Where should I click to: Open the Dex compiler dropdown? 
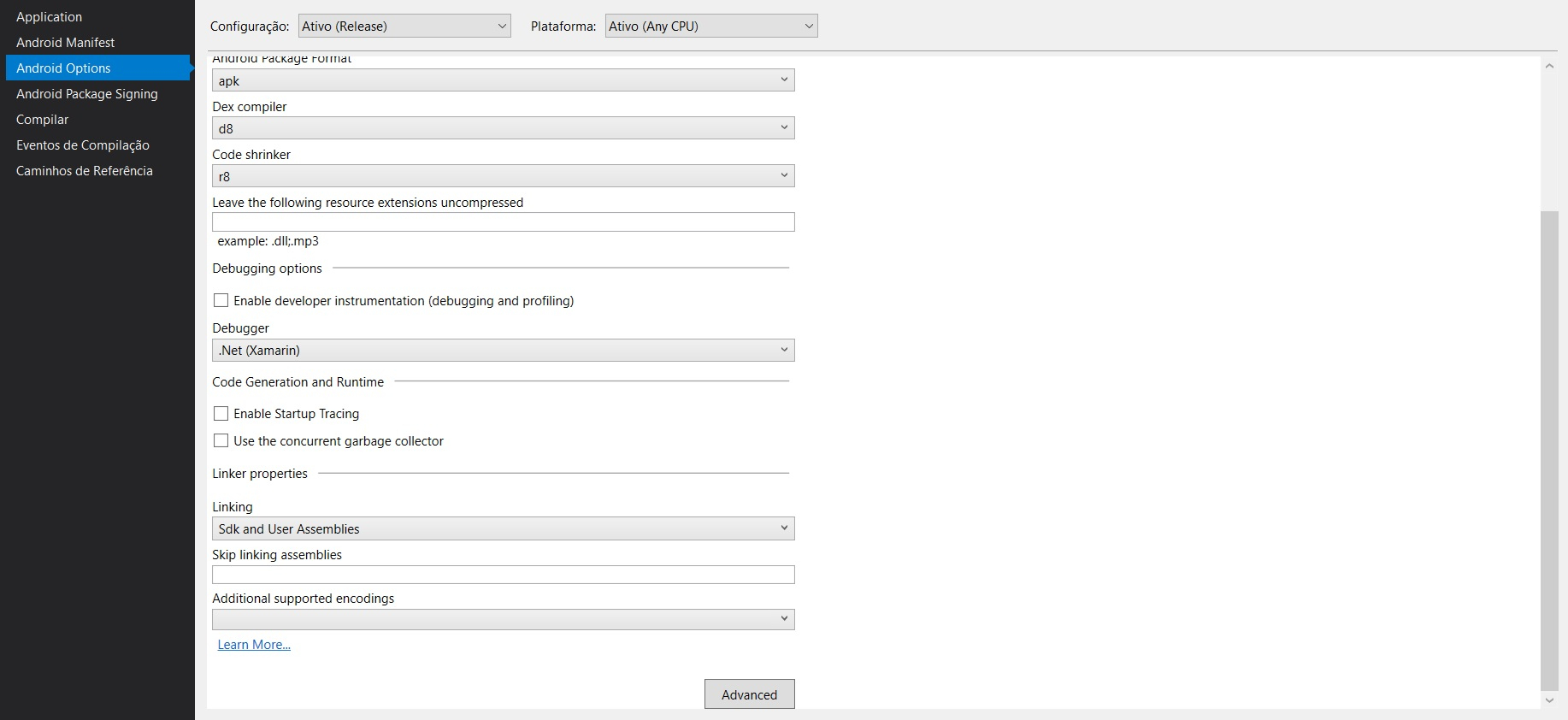pyautogui.click(x=504, y=128)
